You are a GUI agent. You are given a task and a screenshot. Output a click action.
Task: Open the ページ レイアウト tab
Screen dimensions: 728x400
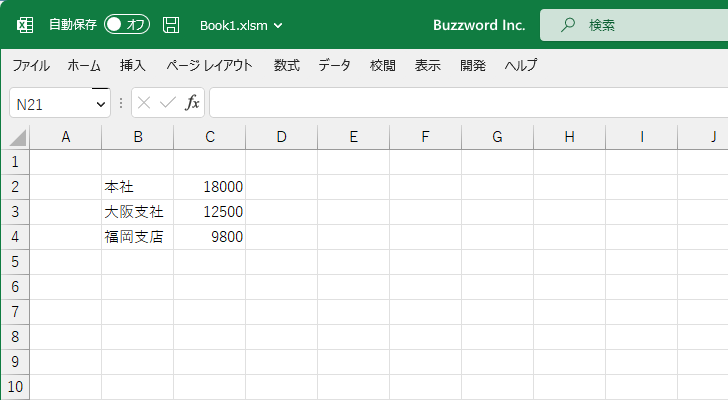209,65
